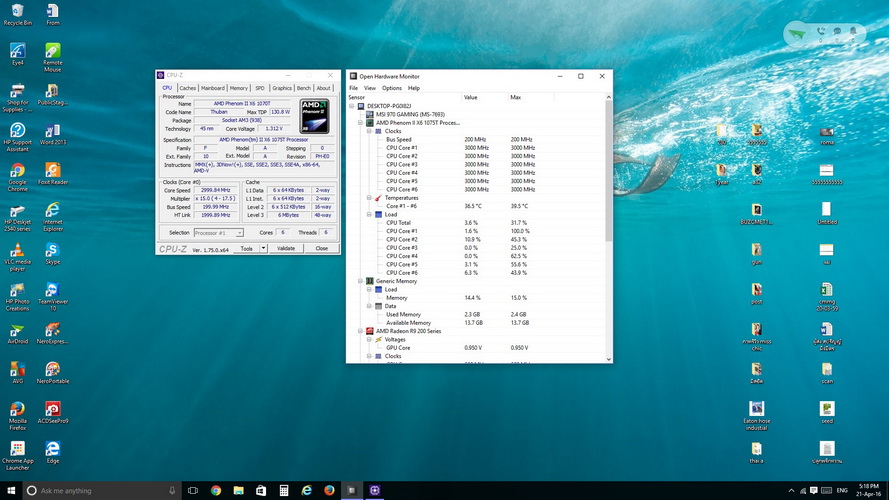This screenshot has height=500, width=889.
Task: Switch to the Mainboard tab in CPU-Z
Action: coord(213,88)
